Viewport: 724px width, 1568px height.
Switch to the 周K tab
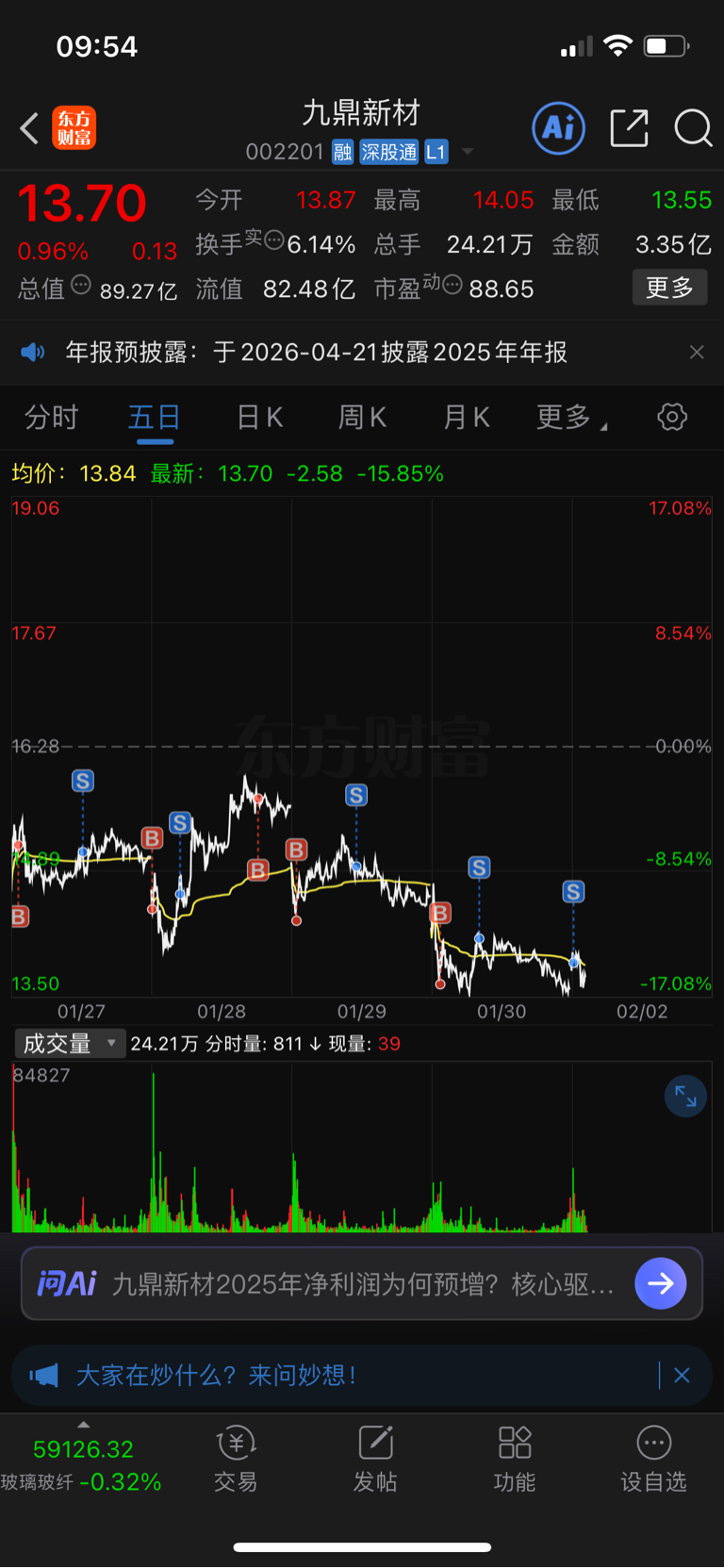(x=362, y=417)
